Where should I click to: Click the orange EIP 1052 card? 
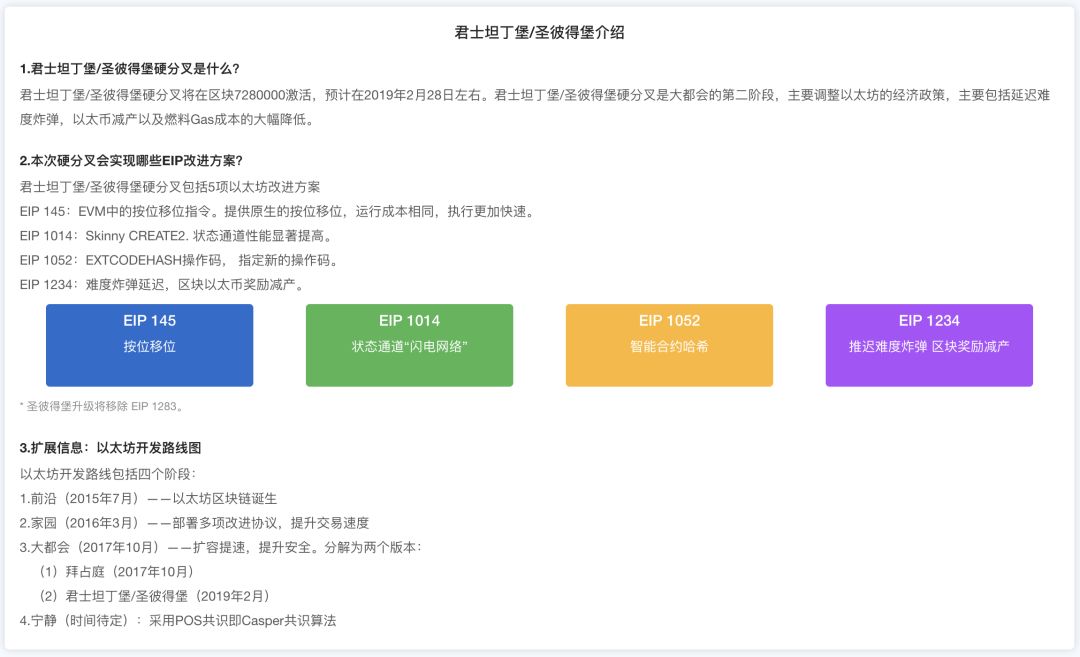coord(669,345)
